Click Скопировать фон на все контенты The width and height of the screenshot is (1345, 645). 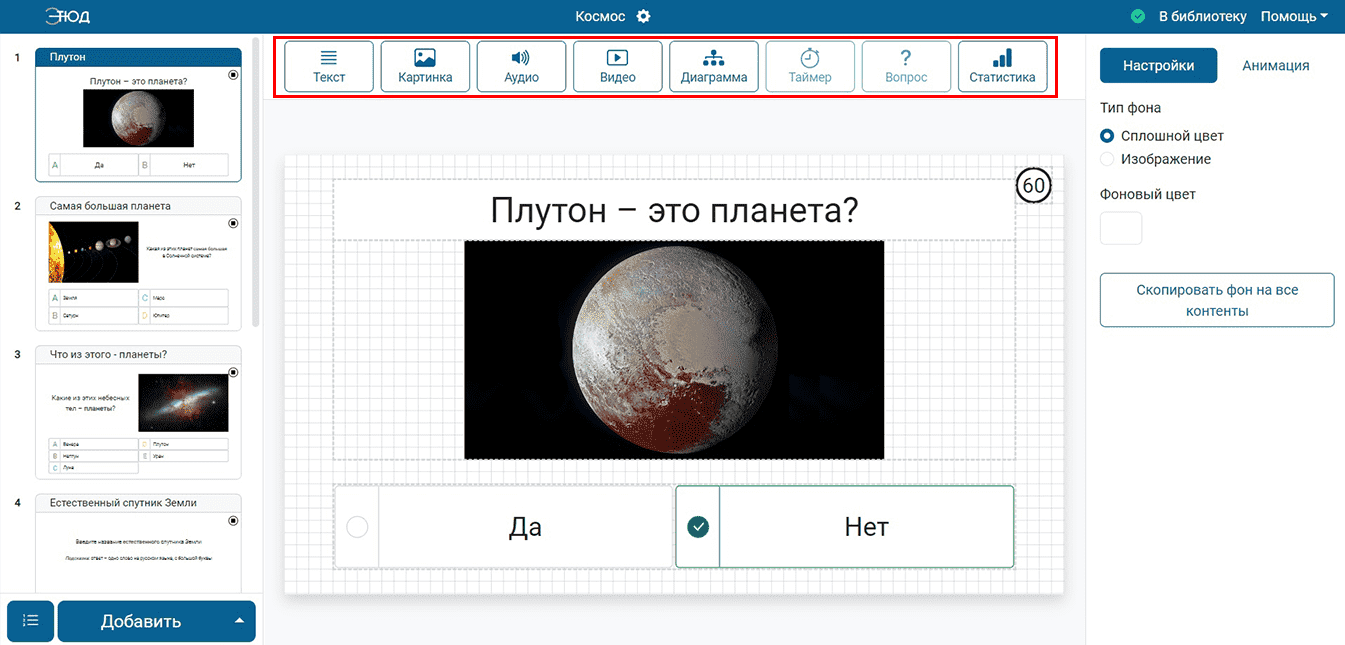coord(1217,300)
